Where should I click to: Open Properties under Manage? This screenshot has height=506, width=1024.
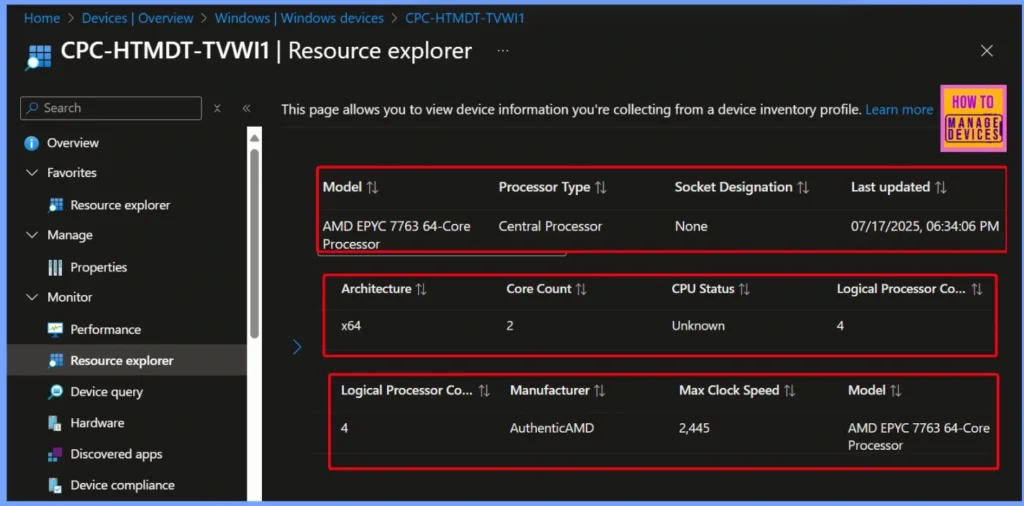(99, 267)
